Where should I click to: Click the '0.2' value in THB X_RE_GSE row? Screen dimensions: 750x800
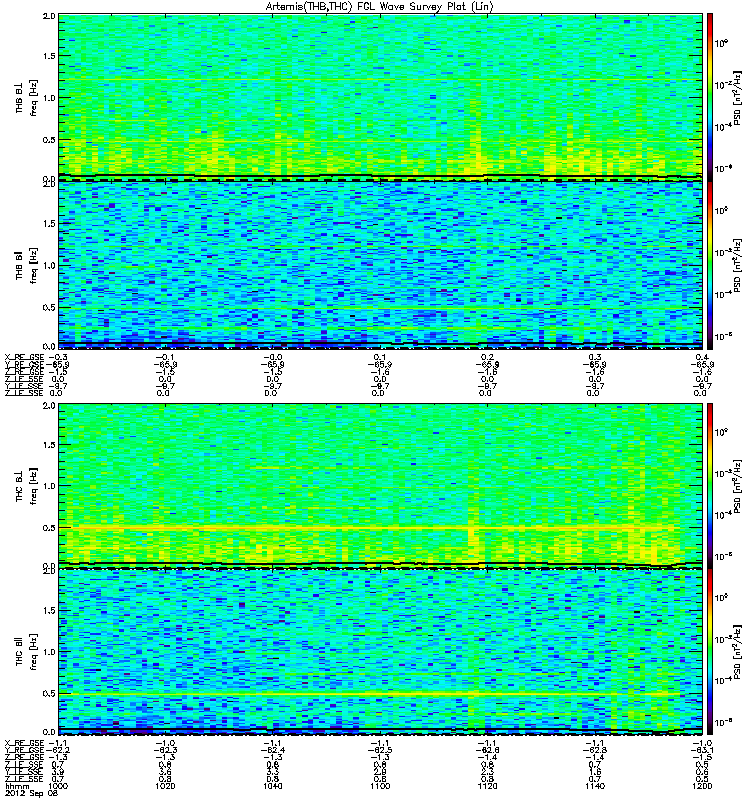(487, 357)
